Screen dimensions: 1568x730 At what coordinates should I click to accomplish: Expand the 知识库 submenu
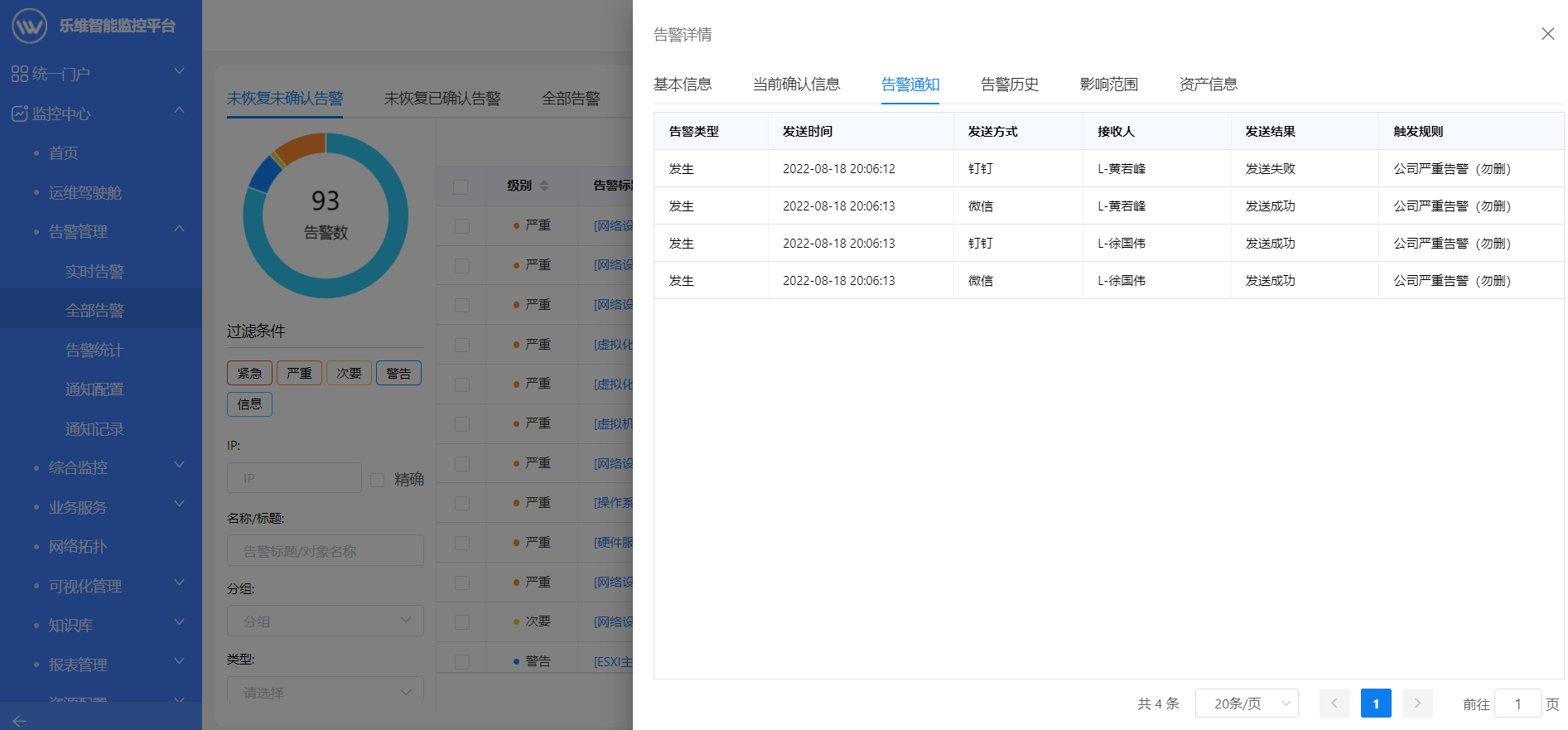[179, 623]
